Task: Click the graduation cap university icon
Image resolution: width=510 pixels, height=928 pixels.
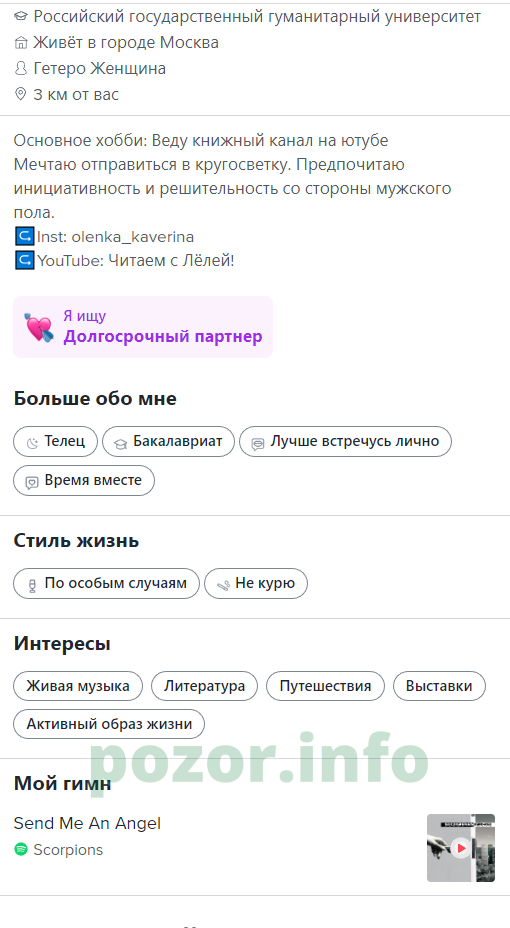Action: (21, 17)
